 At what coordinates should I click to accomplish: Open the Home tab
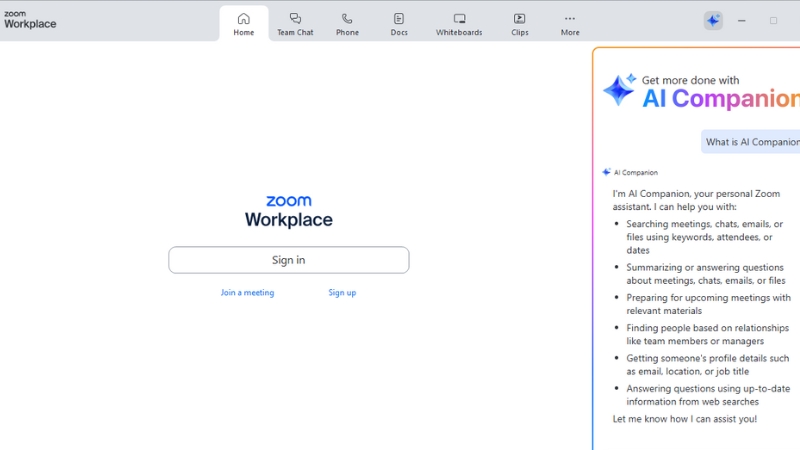[243, 24]
